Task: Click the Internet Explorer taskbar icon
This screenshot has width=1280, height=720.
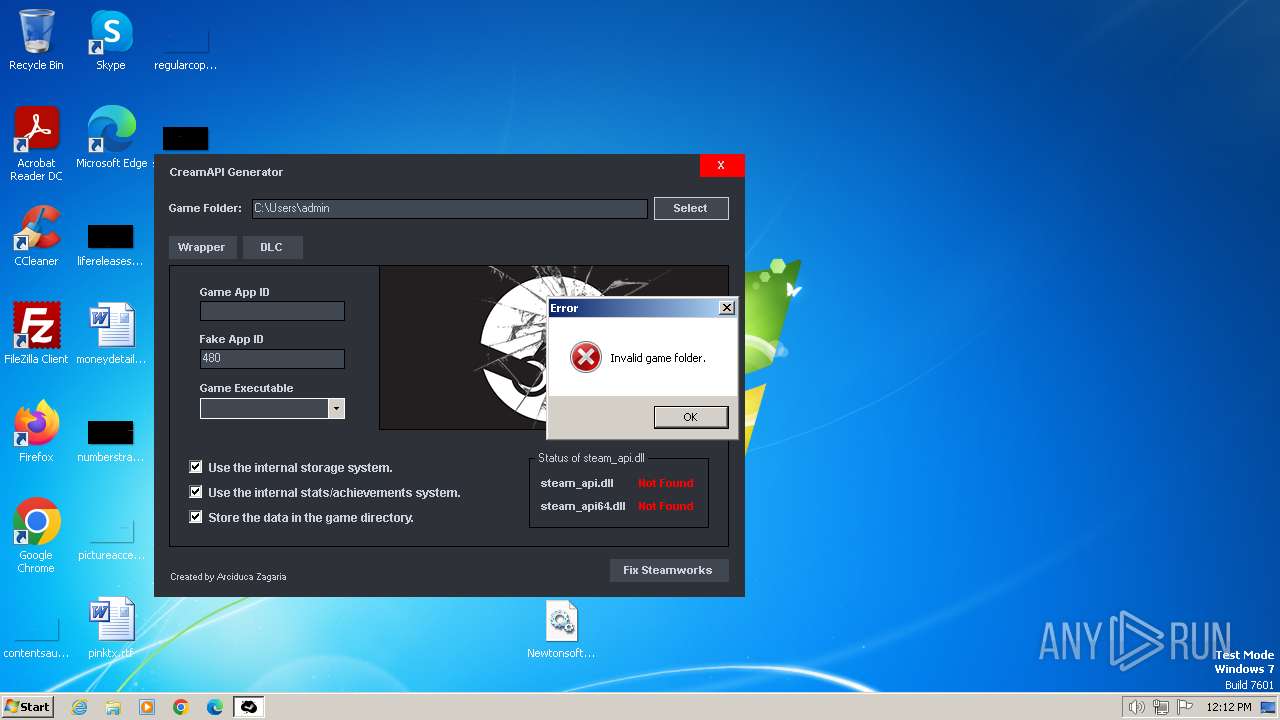Action: [x=79, y=707]
